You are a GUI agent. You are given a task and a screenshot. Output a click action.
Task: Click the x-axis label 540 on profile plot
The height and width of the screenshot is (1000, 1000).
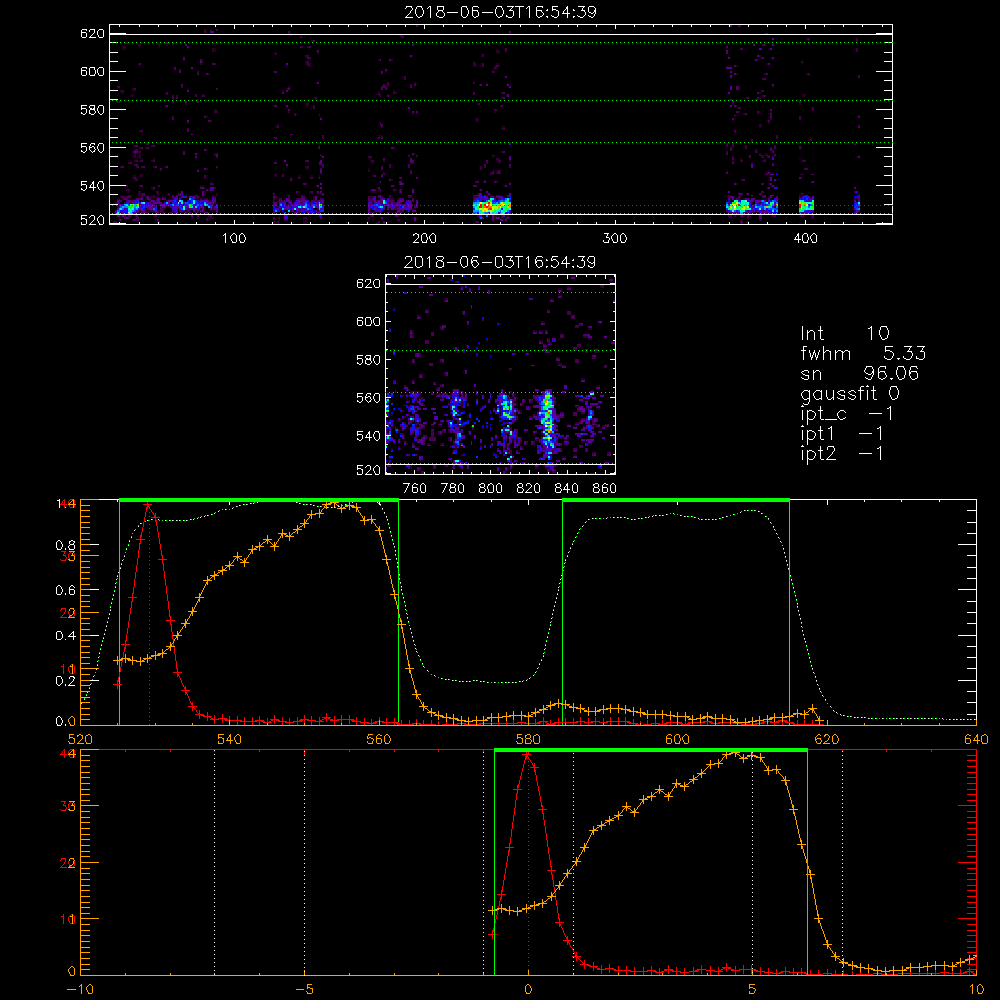230,740
